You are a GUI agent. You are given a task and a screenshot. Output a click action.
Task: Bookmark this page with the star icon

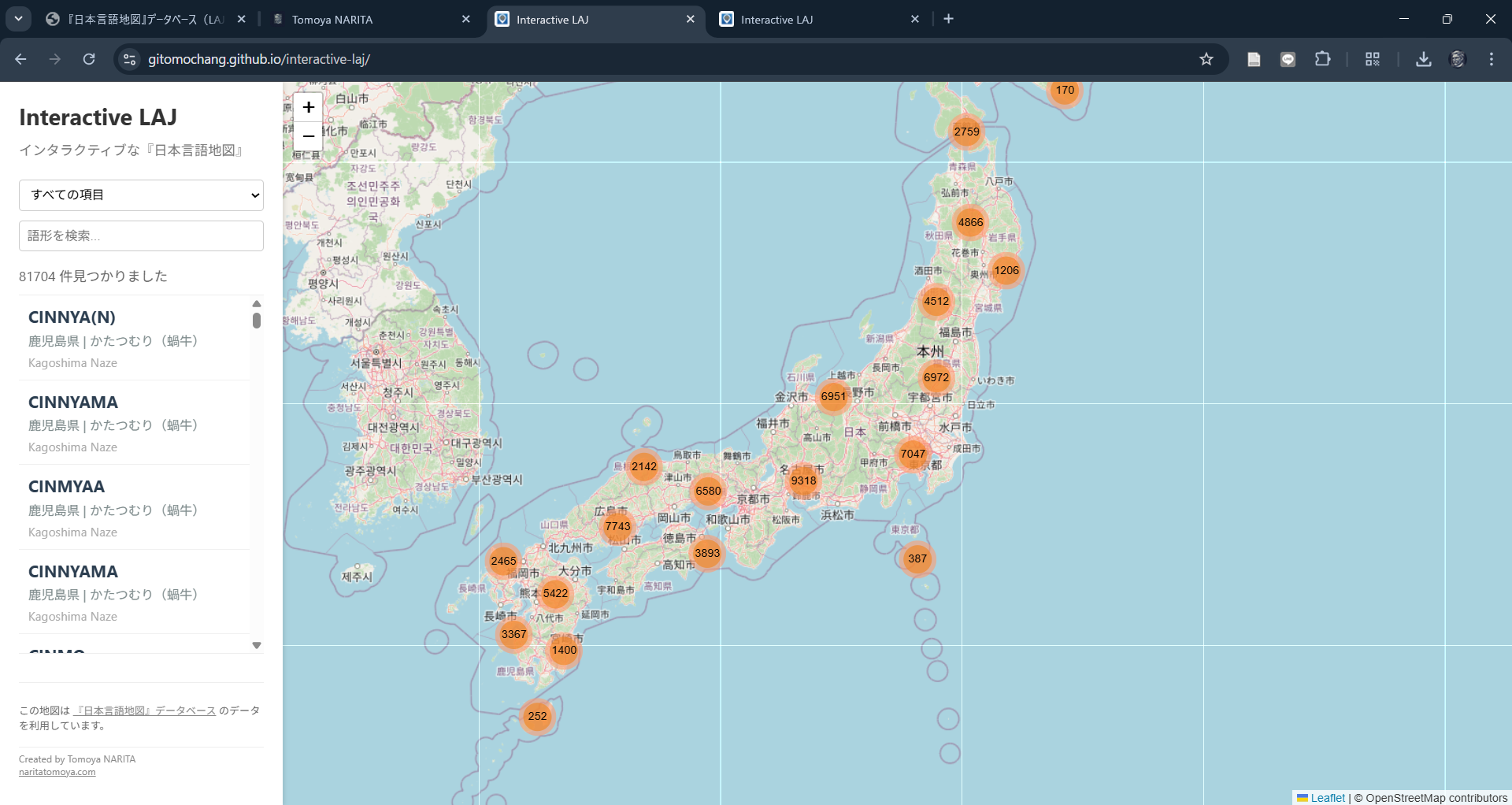pos(1206,59)
